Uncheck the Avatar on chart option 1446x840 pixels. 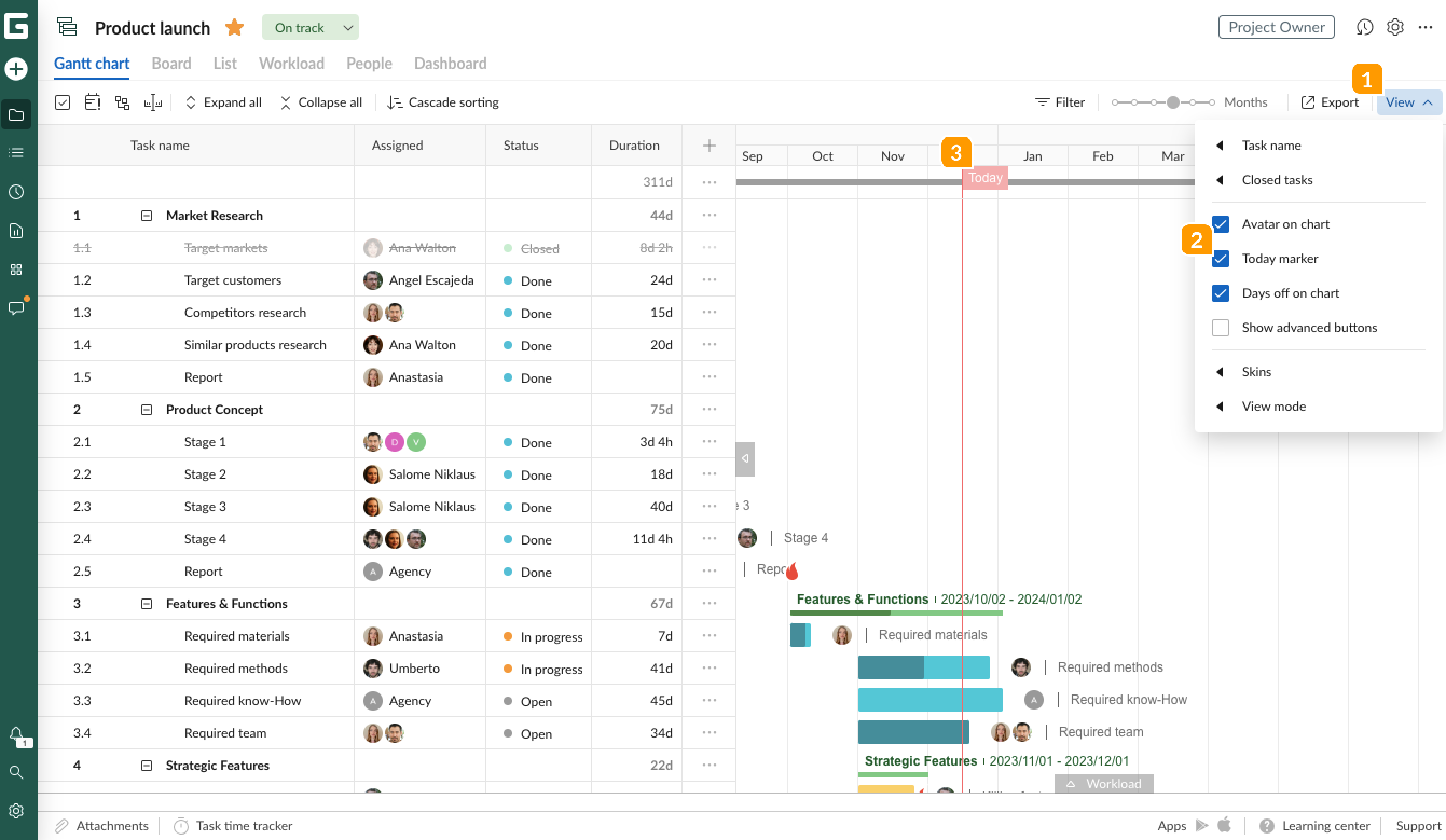[x=1221, y=224]
